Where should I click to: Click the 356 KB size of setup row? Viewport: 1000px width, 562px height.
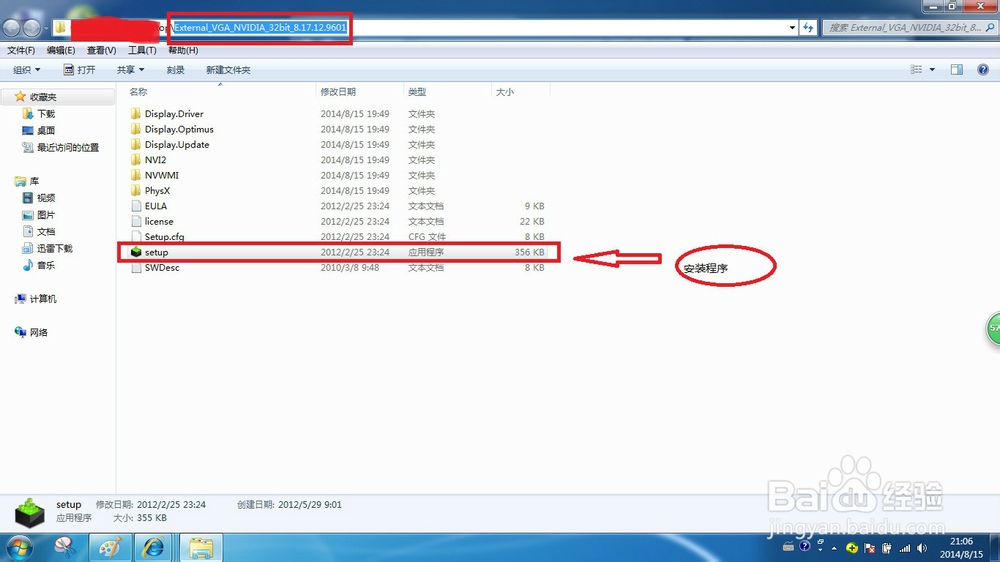pyautogui.click(x=529, y=252)
